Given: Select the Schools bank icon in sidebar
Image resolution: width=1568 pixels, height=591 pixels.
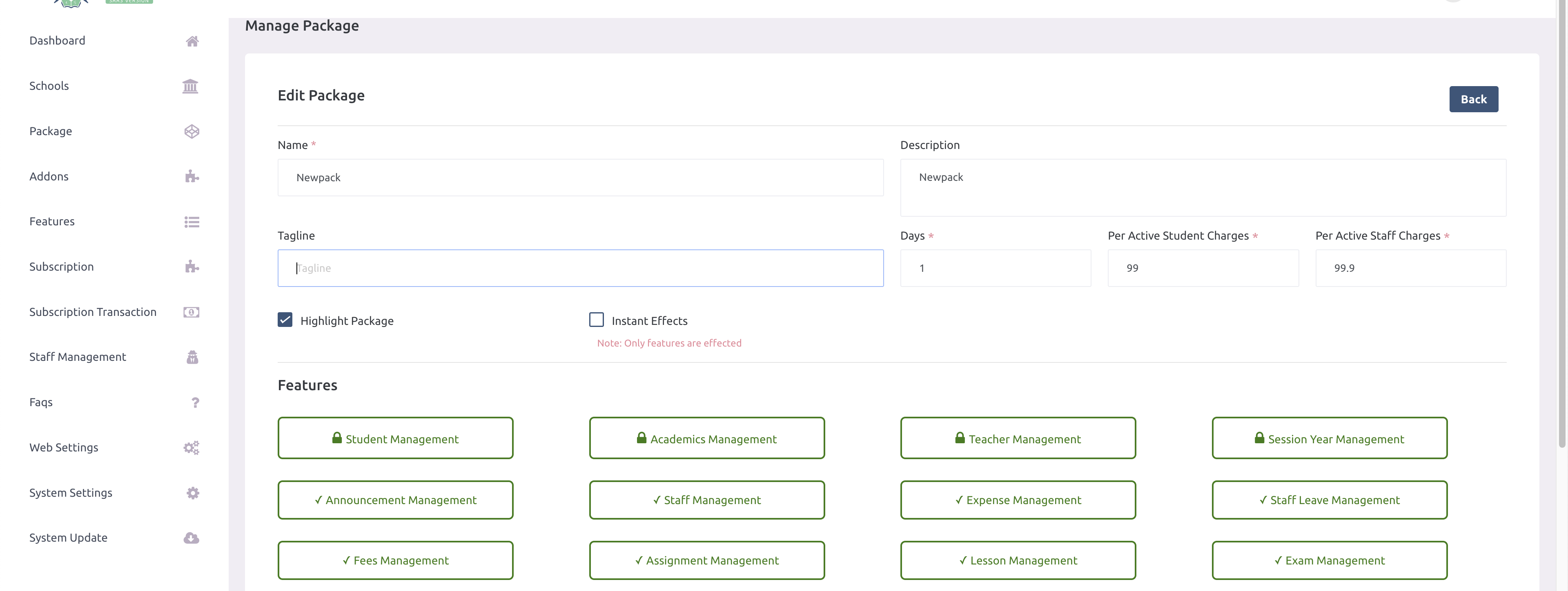Looking at the screenshot, I should point(191,86).
